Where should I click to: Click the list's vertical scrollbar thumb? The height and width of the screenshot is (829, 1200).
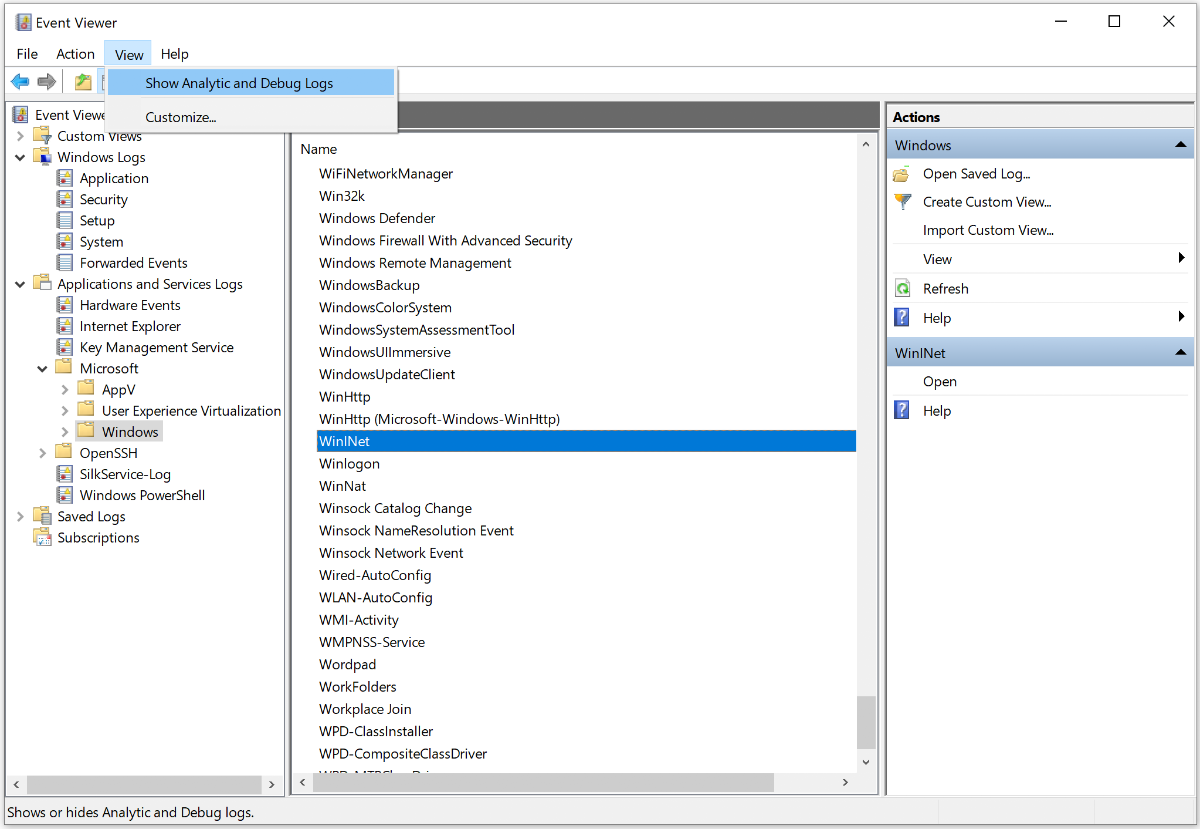(x=866, y=722)
